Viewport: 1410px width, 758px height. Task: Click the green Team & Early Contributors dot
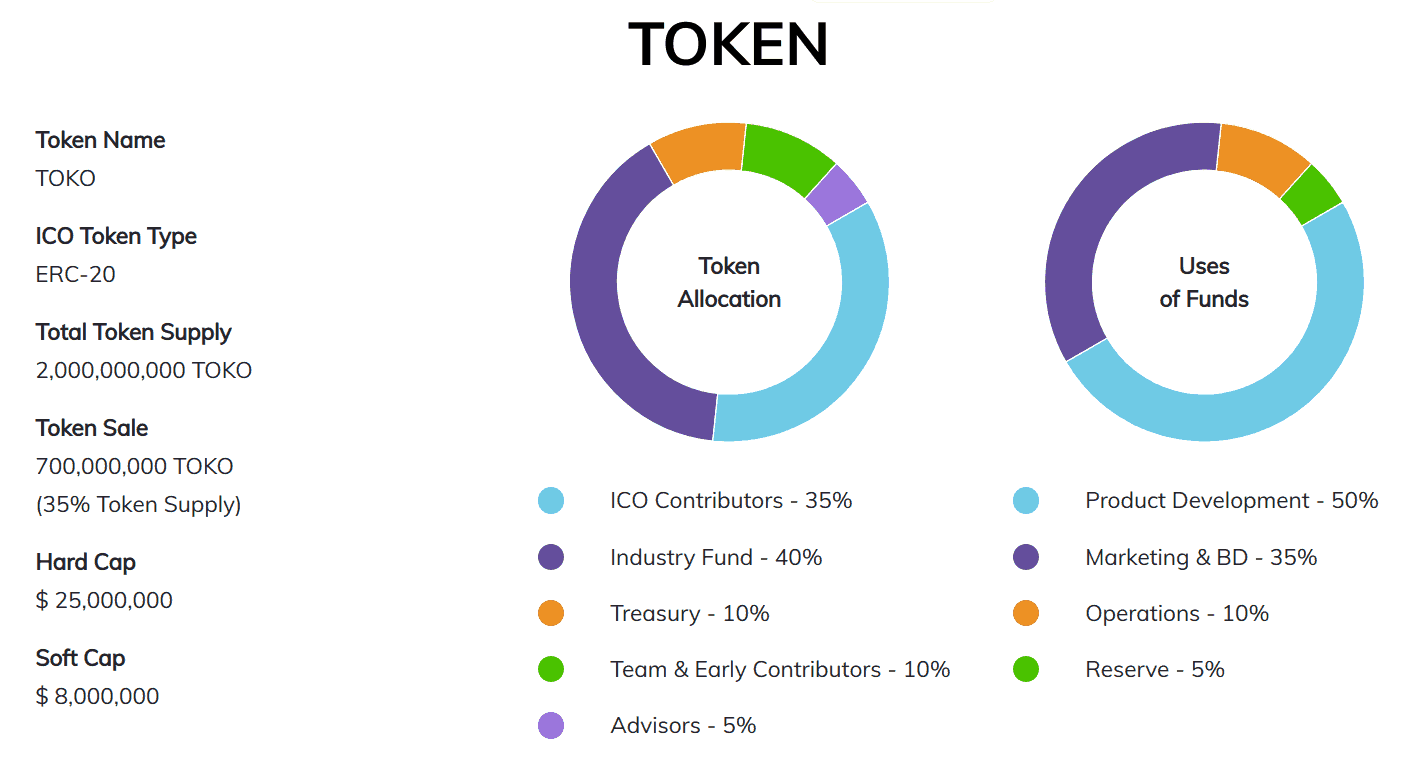pyautogui.click(x=551, y=669)
